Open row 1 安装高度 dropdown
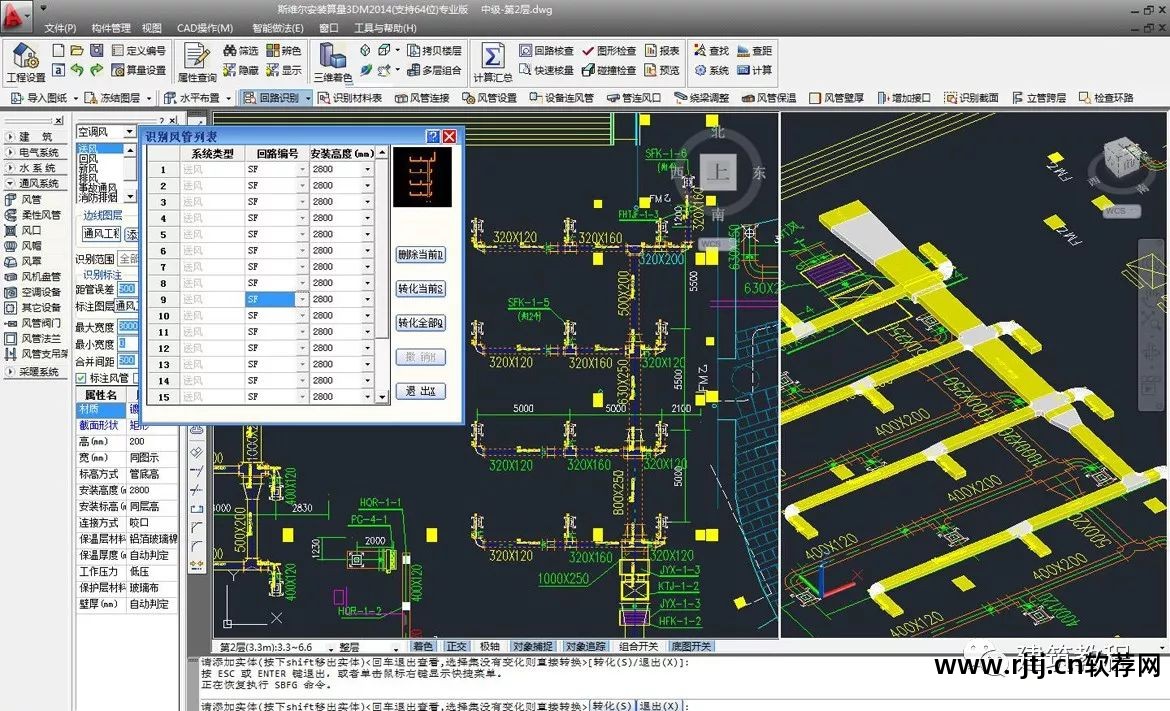The image size is (1170, 711). pos(368,170)
